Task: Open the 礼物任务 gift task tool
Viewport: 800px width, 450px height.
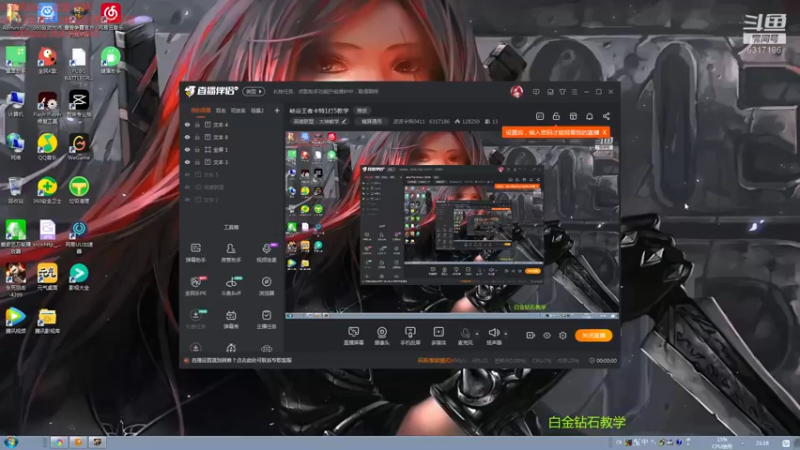Action: [195, 319]
